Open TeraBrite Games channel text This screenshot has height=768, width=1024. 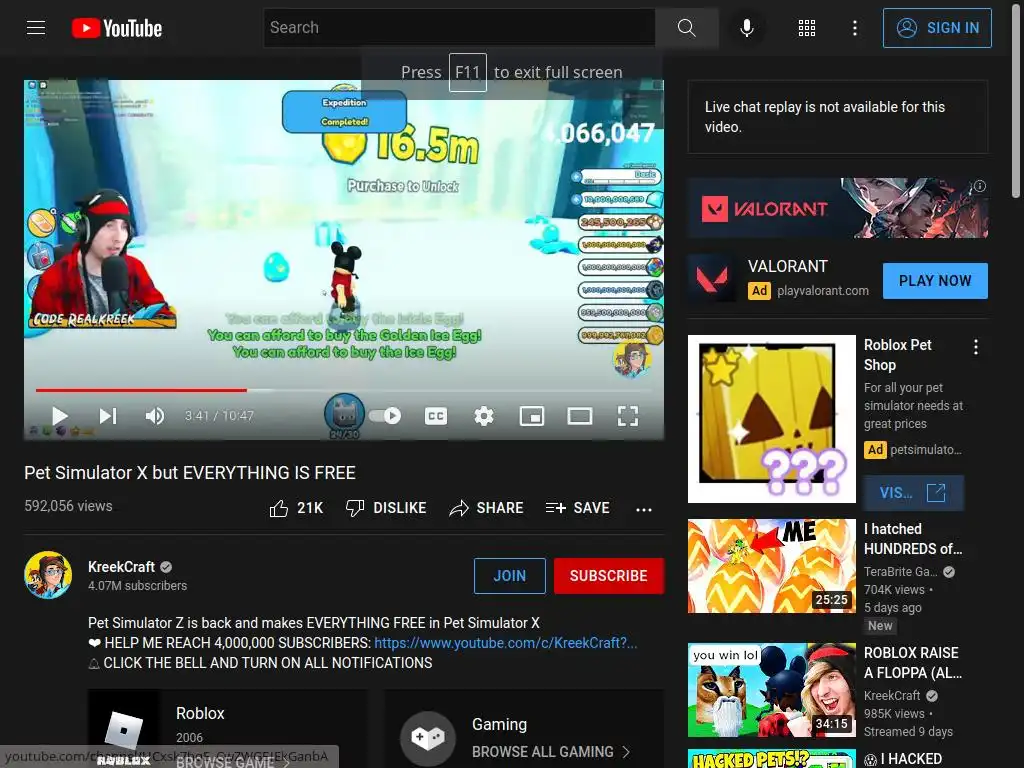pos(901,571)
